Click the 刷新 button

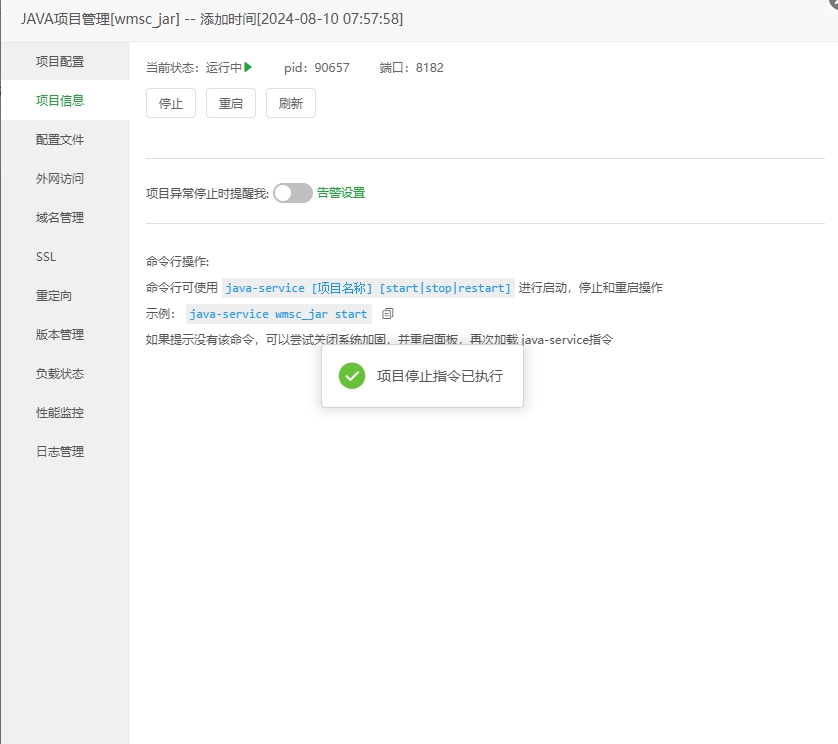click(x=291, y=103)
